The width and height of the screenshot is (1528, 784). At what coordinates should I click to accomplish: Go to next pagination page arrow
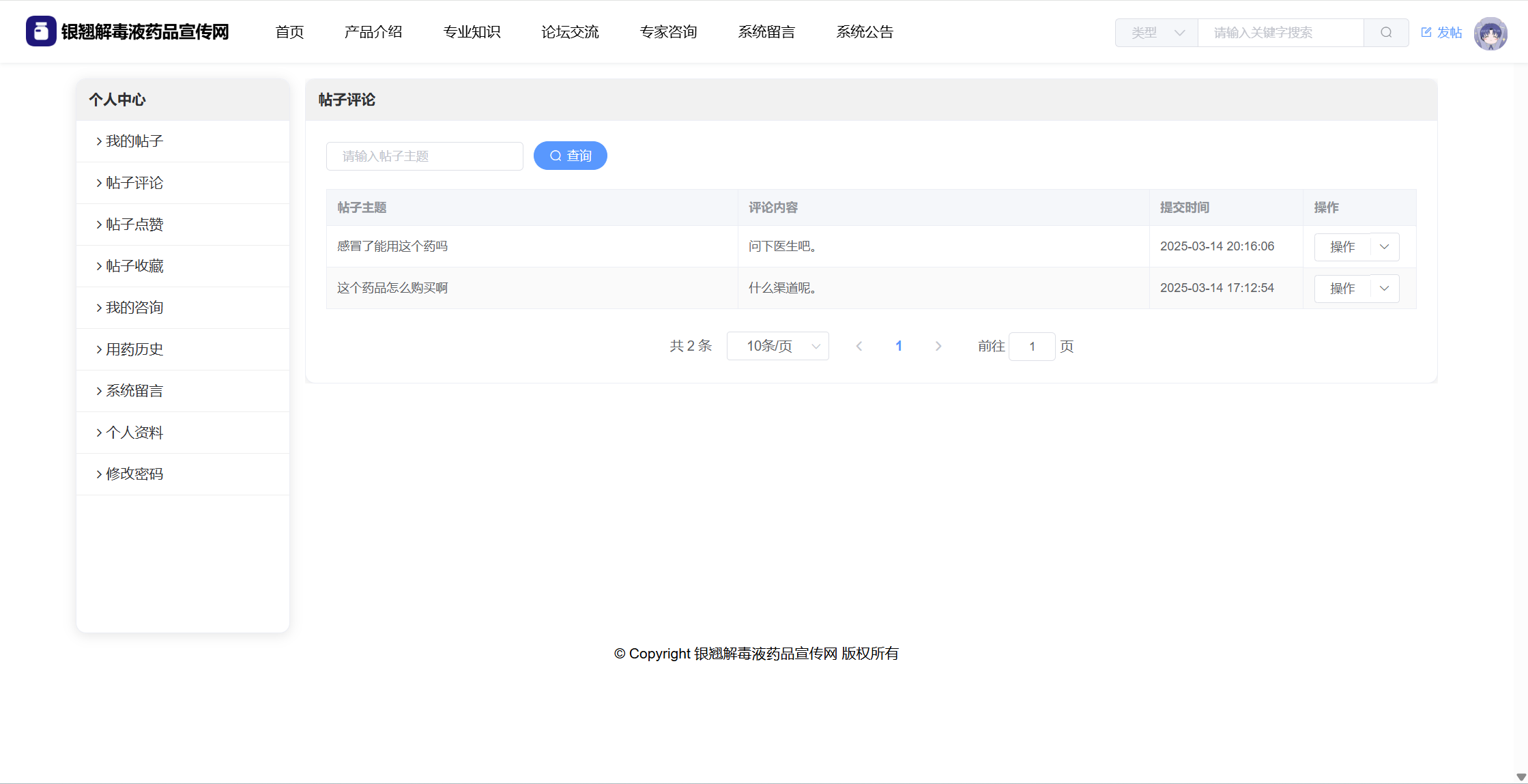pos(938,347)
